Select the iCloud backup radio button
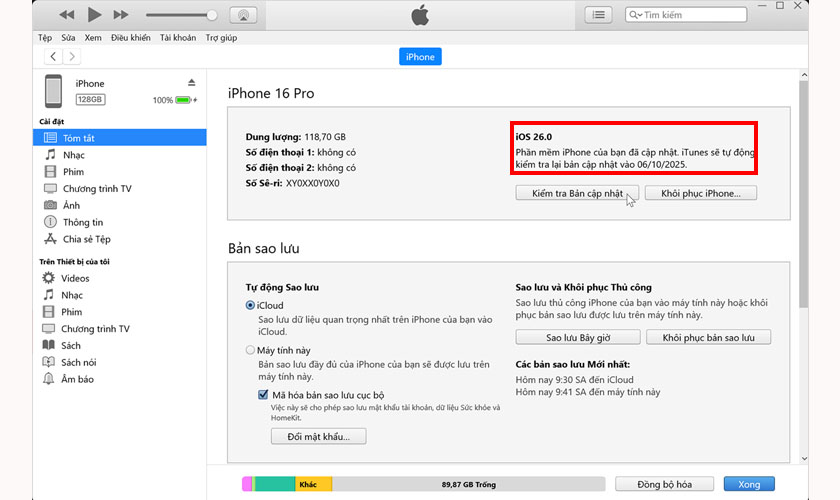 (250, 305)
